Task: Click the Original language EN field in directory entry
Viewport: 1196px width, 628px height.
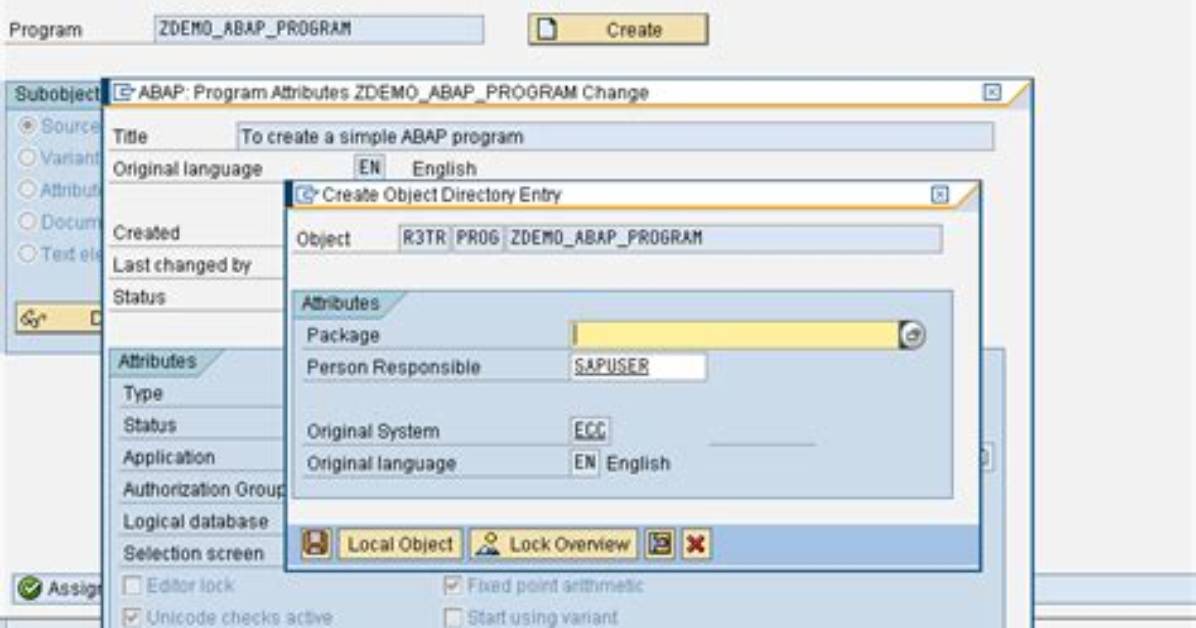Action: pyautogui.click(x=584, y=463)
